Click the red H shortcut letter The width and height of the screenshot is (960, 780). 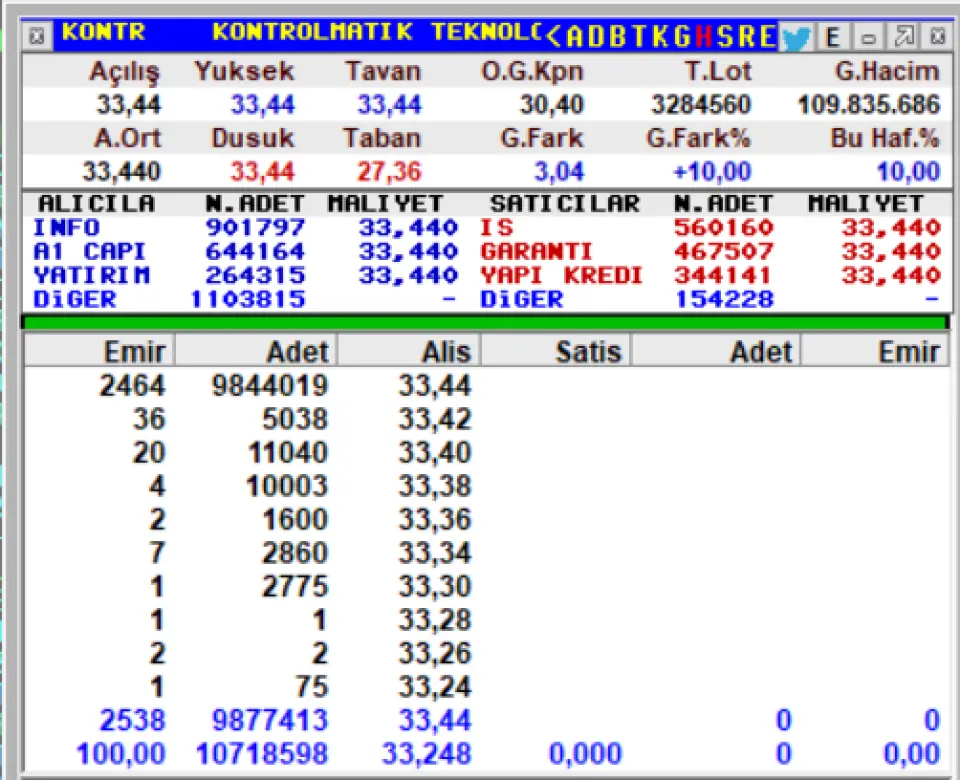click(x=703, y=37)
